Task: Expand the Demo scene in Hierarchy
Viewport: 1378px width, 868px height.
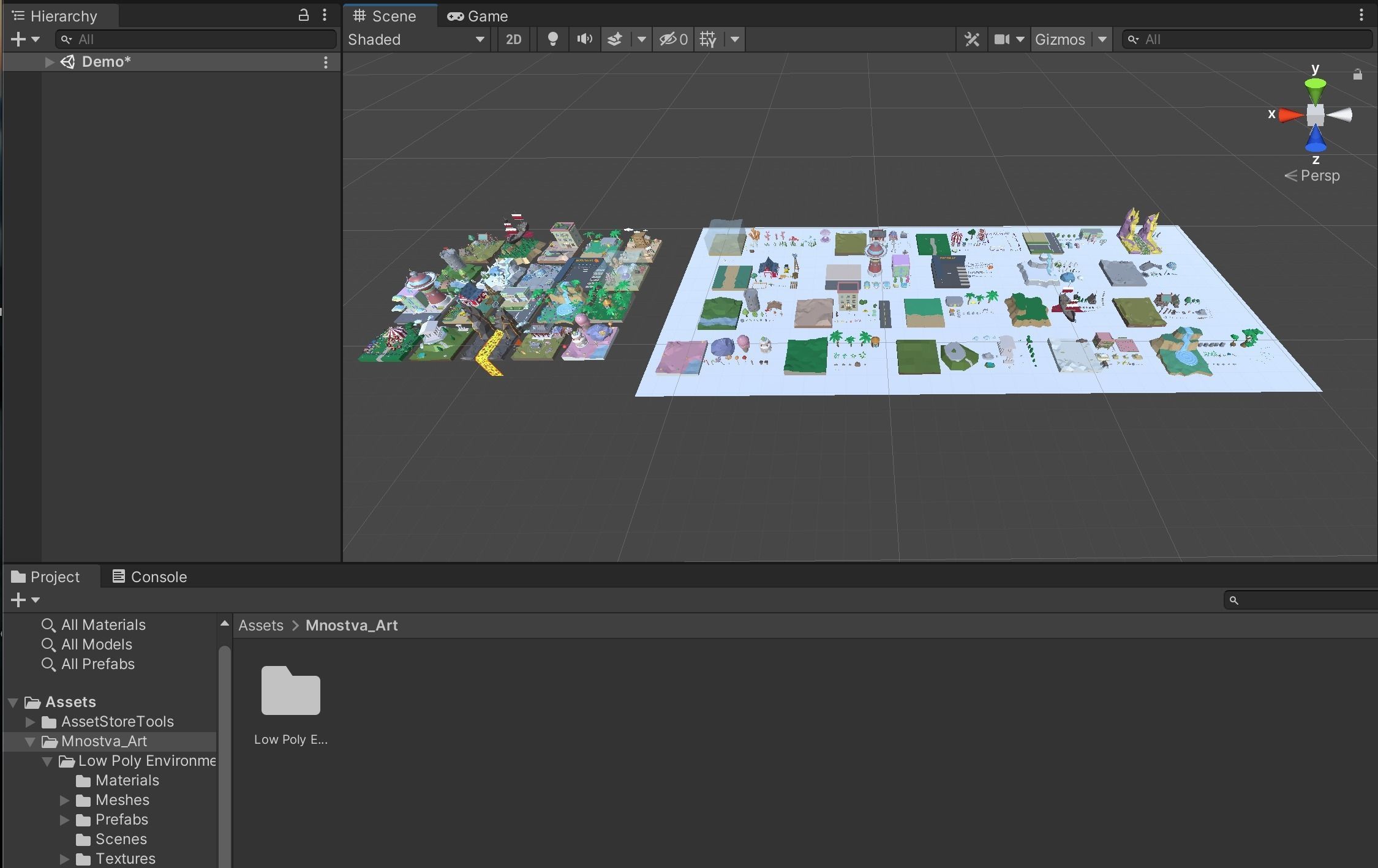Action: pyautogui.click(x=50, y=62)
